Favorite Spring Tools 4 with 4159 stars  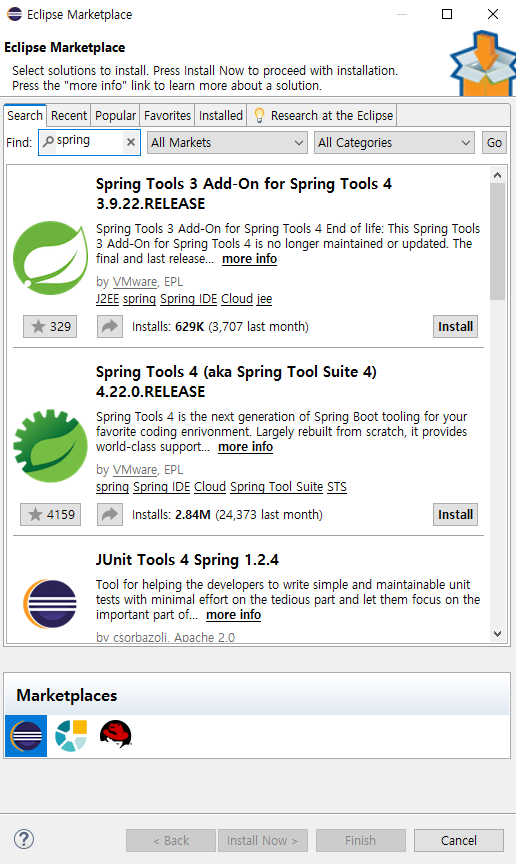[50, 514]
